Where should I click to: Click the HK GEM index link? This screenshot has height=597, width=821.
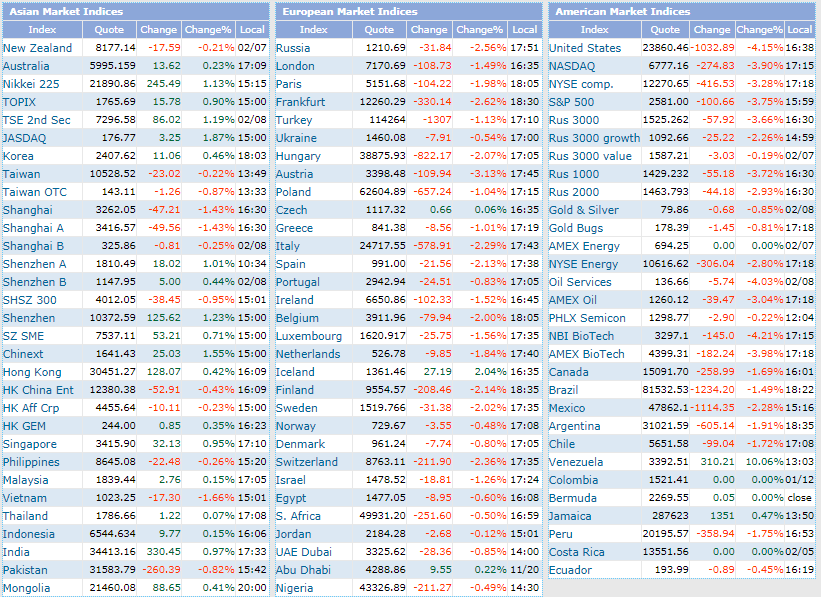(x=24, y=426)
